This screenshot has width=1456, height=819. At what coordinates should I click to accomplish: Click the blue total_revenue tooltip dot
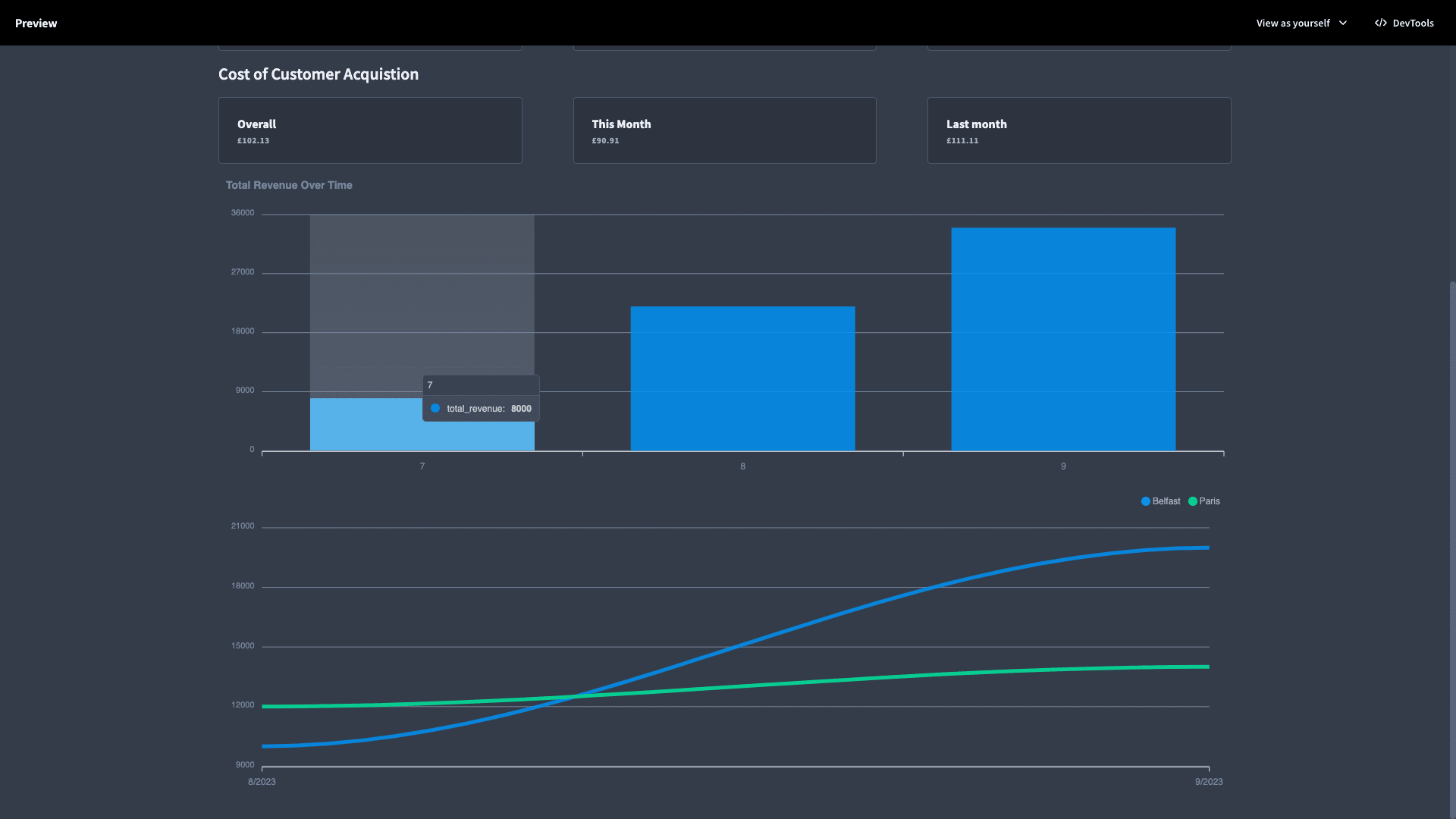click(435, 408)
